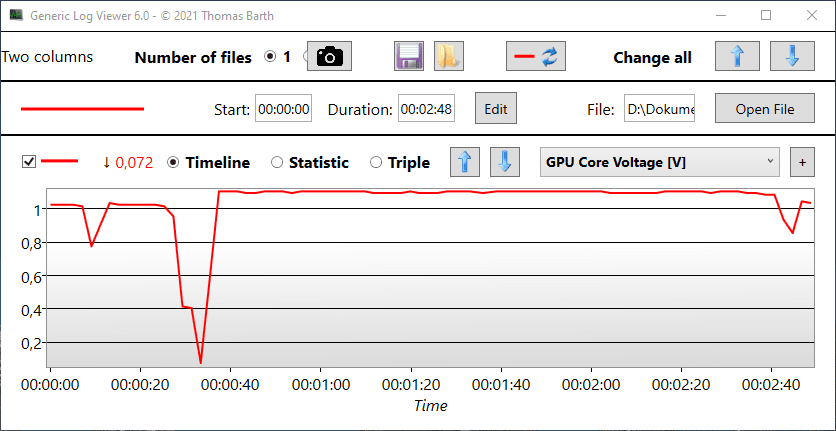Select the Timeline view radio button

click(x=173, y=163)
